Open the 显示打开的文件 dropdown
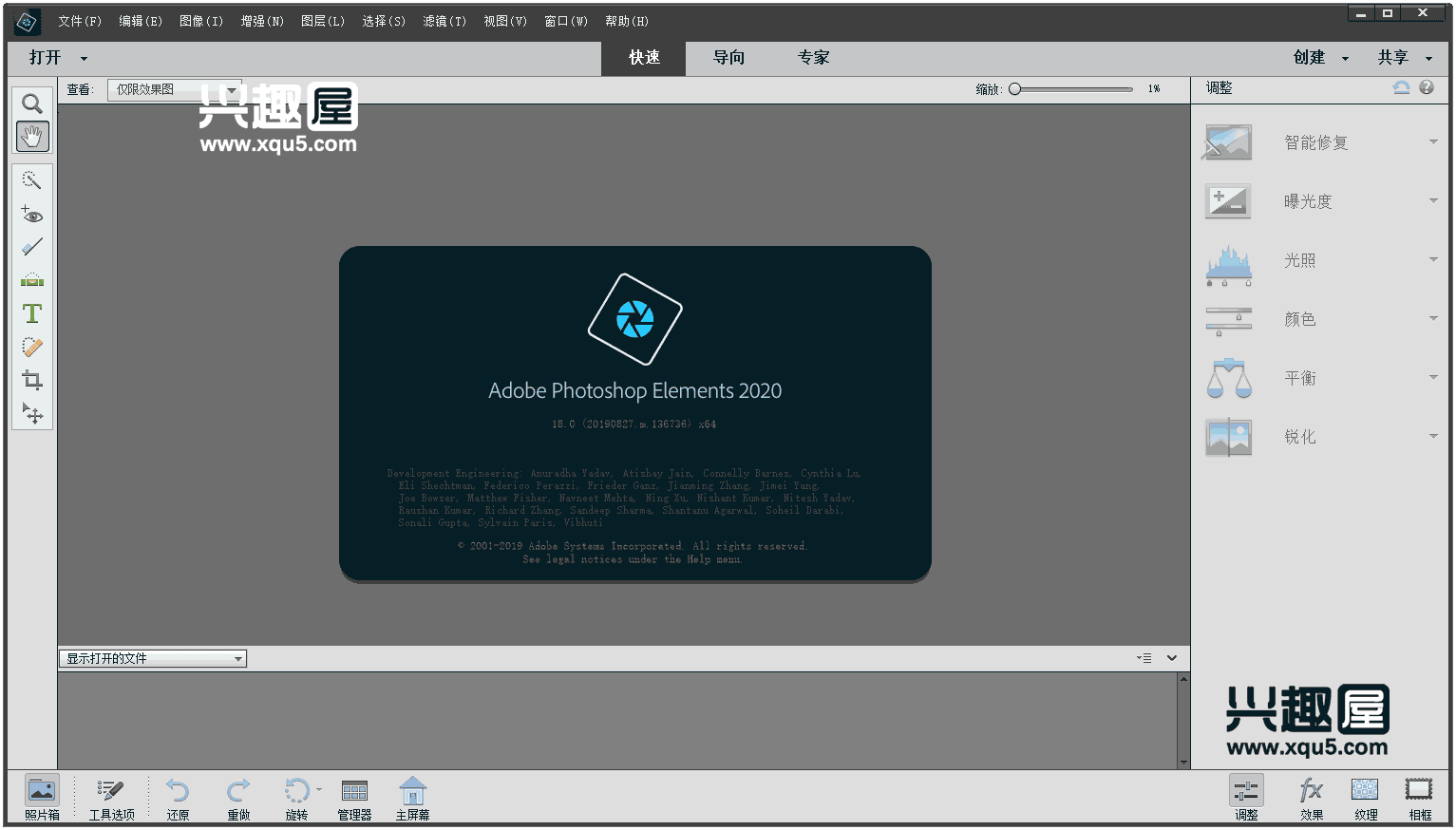Image resolution: width=1456 pixels, height=830 pixels. tap(153, 658)
